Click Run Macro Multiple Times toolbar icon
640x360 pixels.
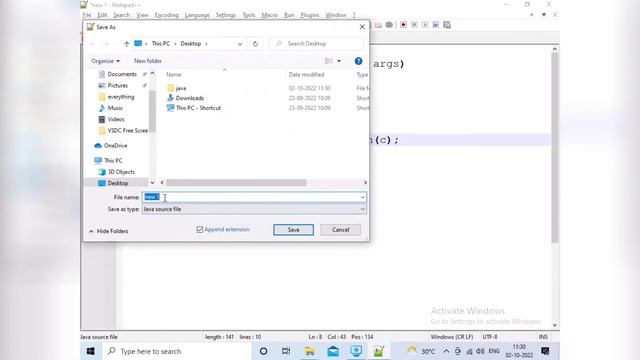point(436,25)
